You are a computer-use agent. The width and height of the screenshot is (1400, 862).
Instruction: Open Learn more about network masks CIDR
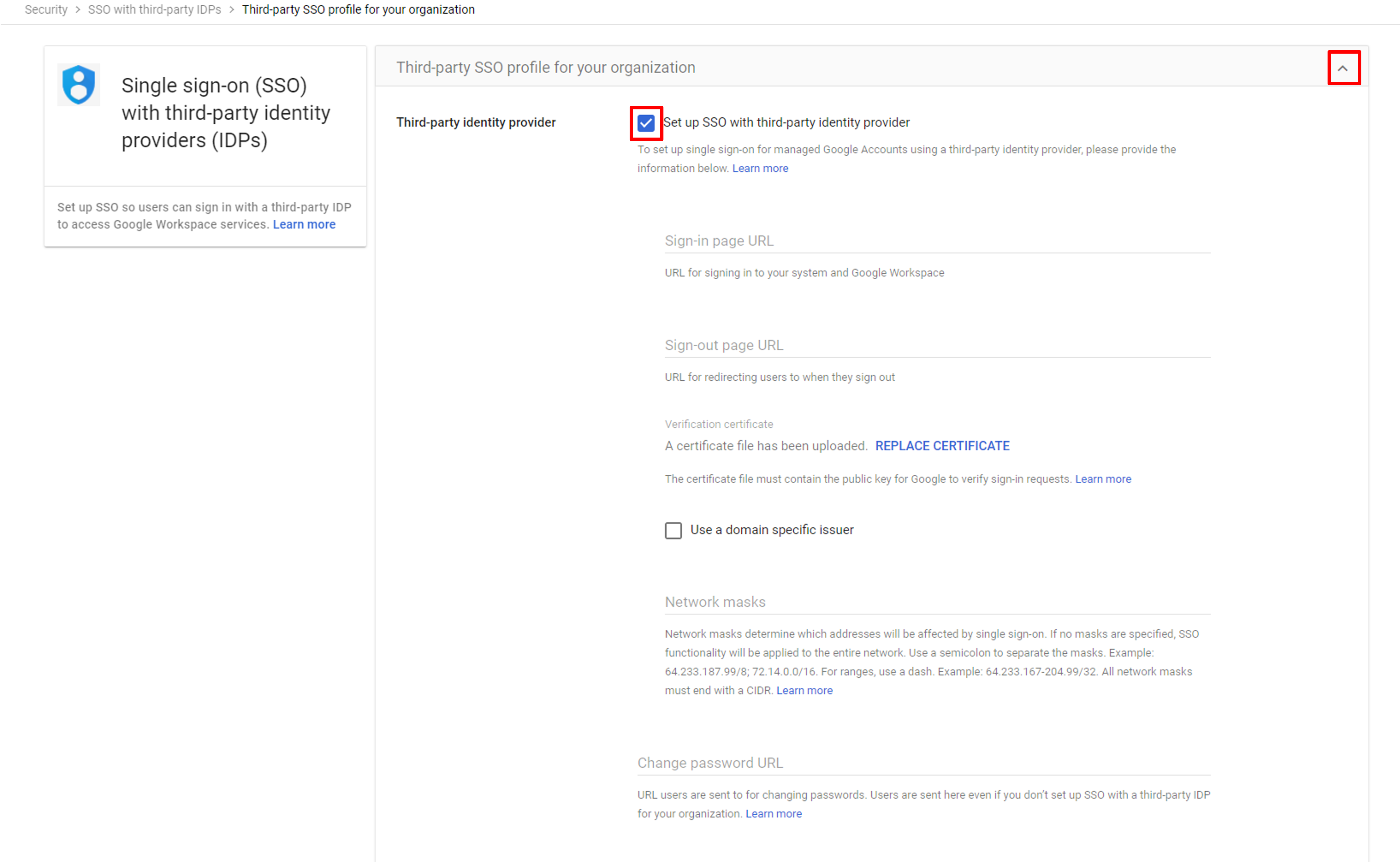click(804, 690)
